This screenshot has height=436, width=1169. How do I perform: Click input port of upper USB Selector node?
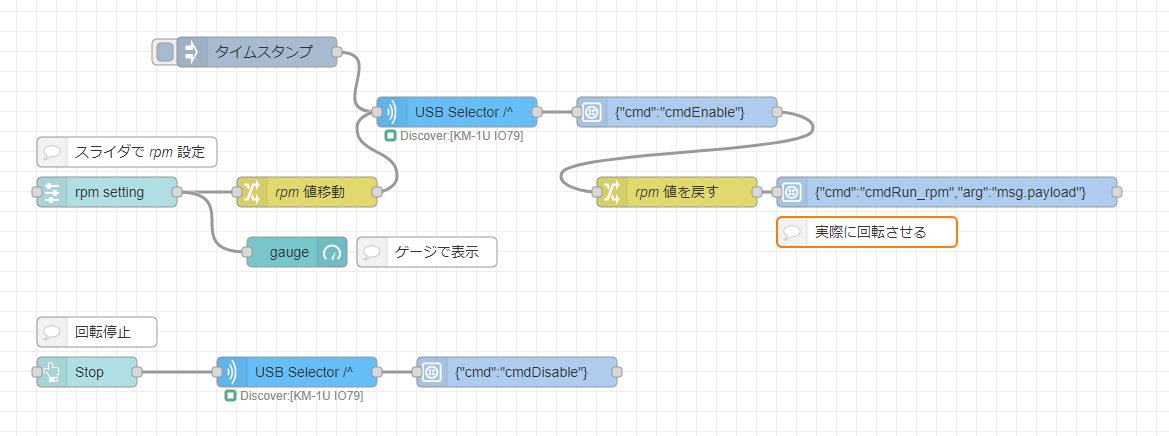[x=376, y=113]
